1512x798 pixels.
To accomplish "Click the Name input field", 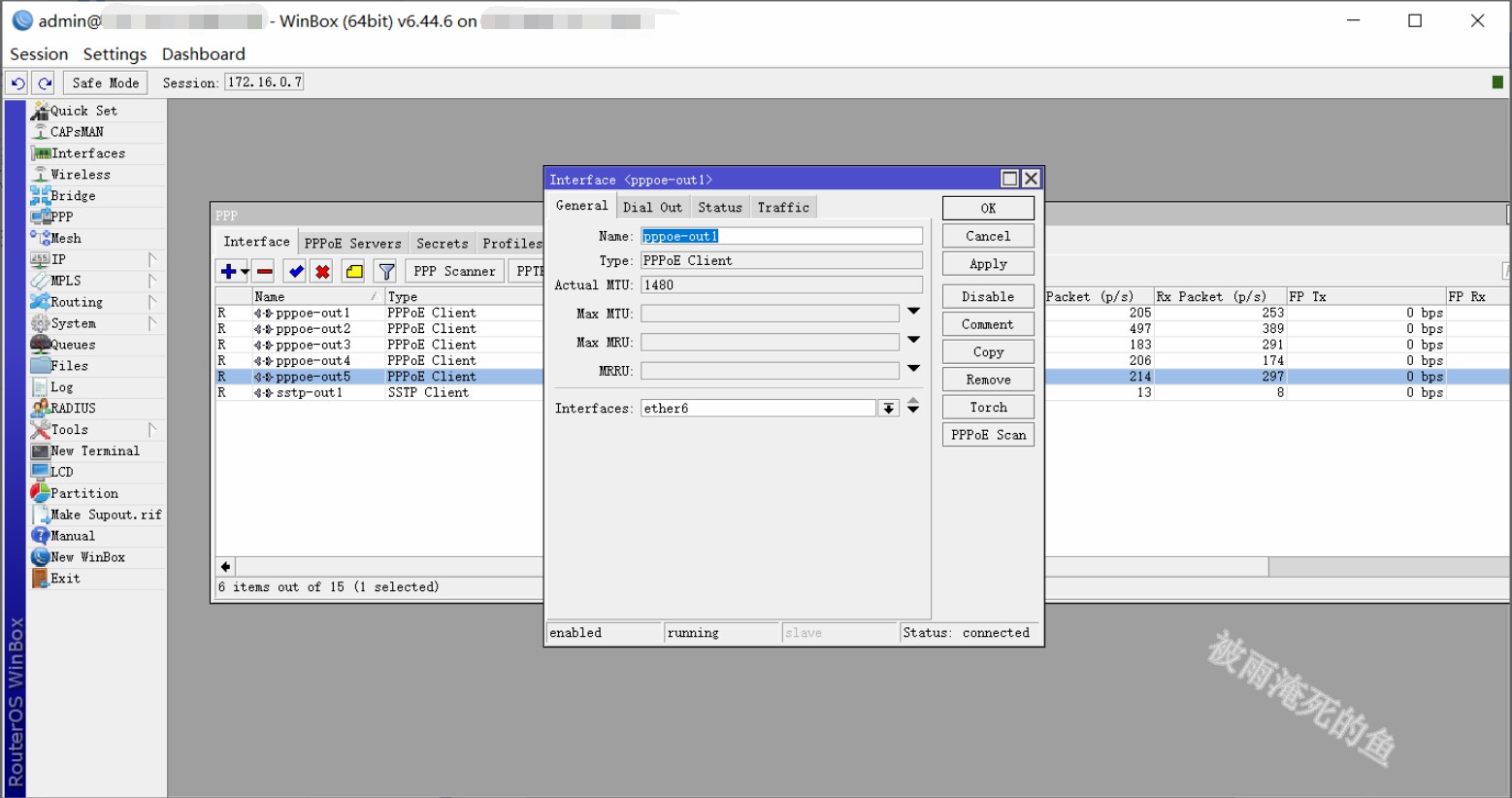I will click(x=781, y=236).
